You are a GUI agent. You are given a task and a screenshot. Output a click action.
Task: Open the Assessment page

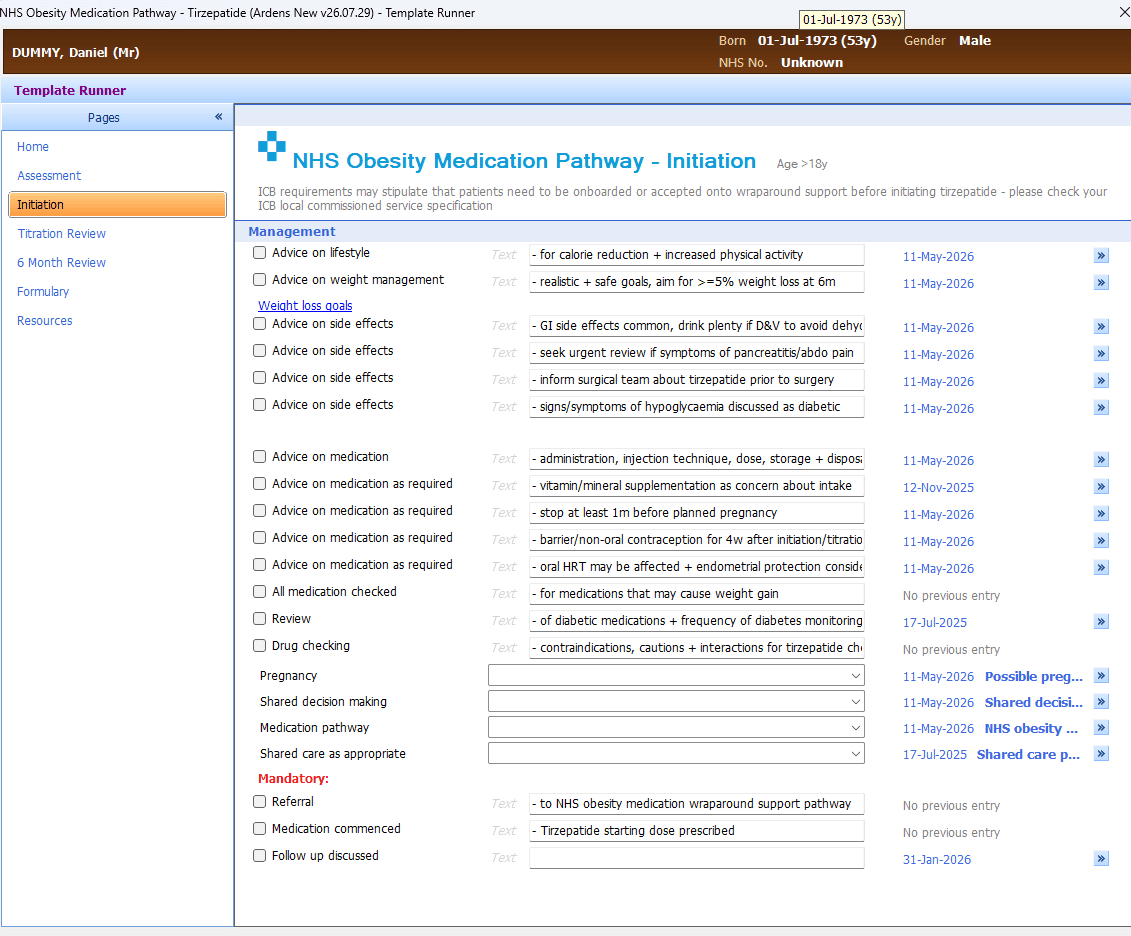(49, 175)
